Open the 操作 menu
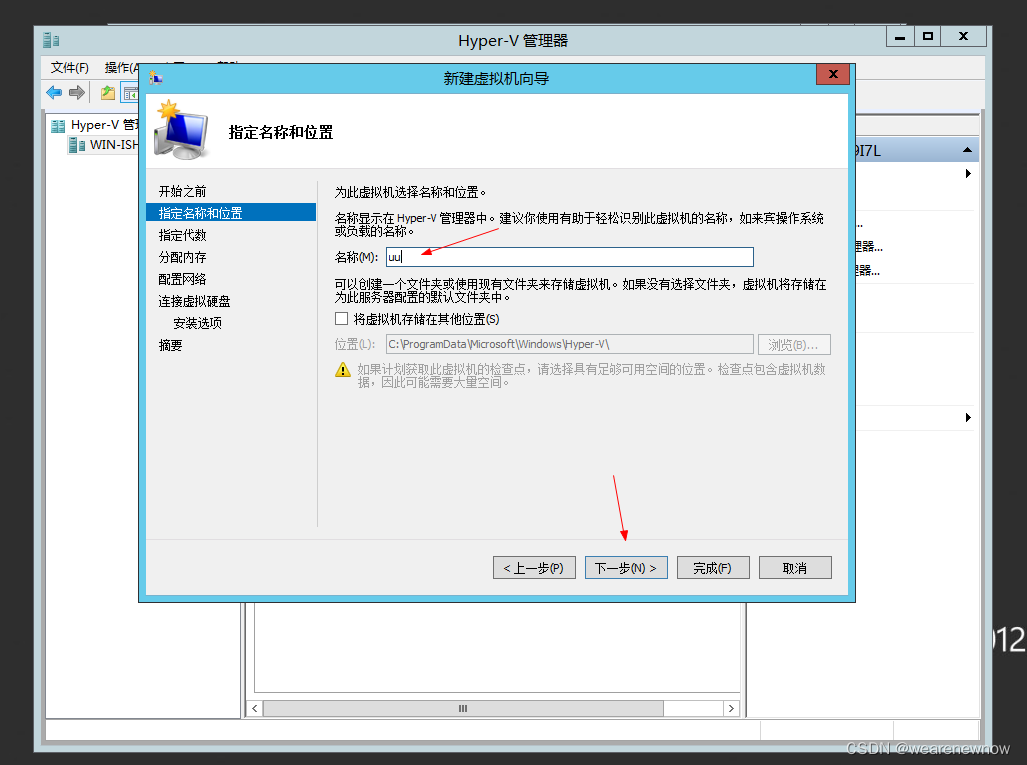This screenshot has width=1027, height=765. [x=118, y=67]
